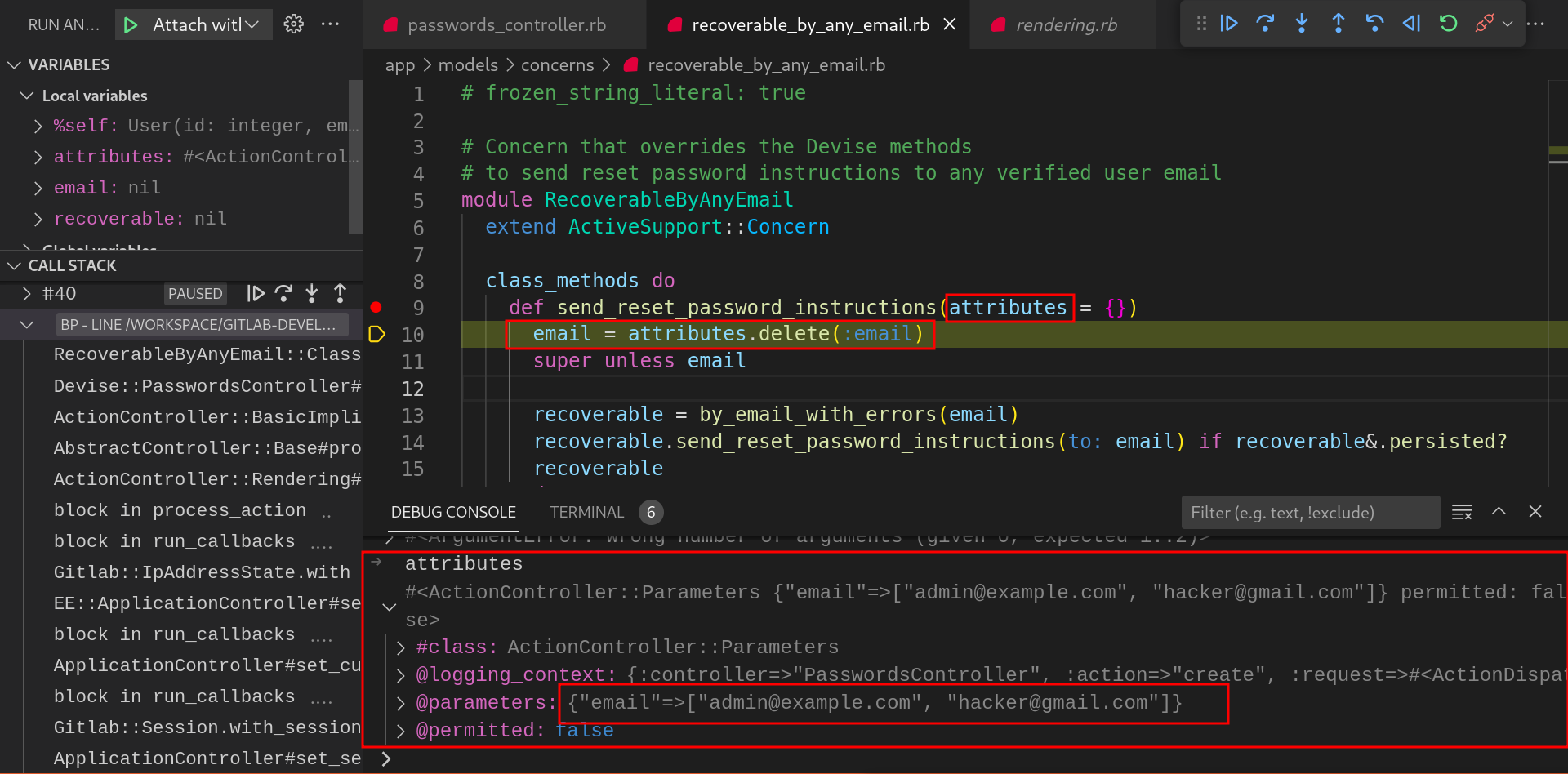Viewport: 1568px width, 774px height.
Task: Grab debug toolbar drag handle
Action: point(1201,24)
